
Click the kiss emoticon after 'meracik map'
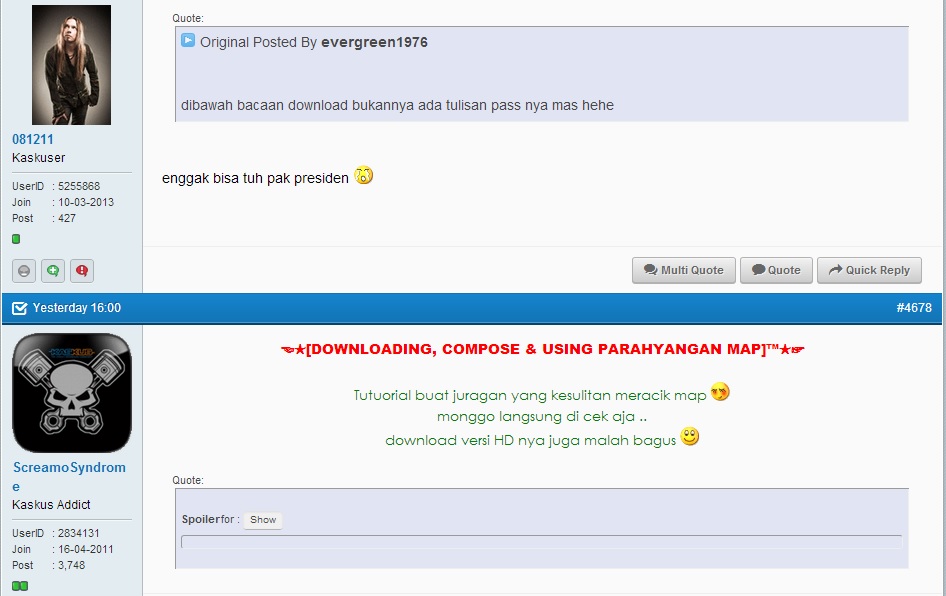click(x=720, y=393)
